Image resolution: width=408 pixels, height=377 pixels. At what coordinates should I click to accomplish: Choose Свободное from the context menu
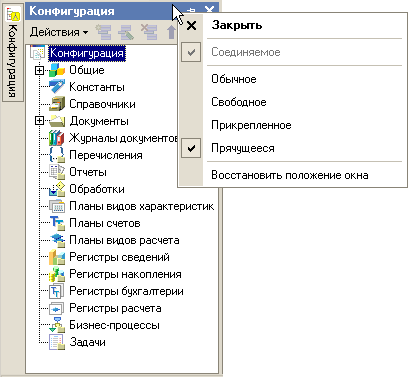[239, 102]
